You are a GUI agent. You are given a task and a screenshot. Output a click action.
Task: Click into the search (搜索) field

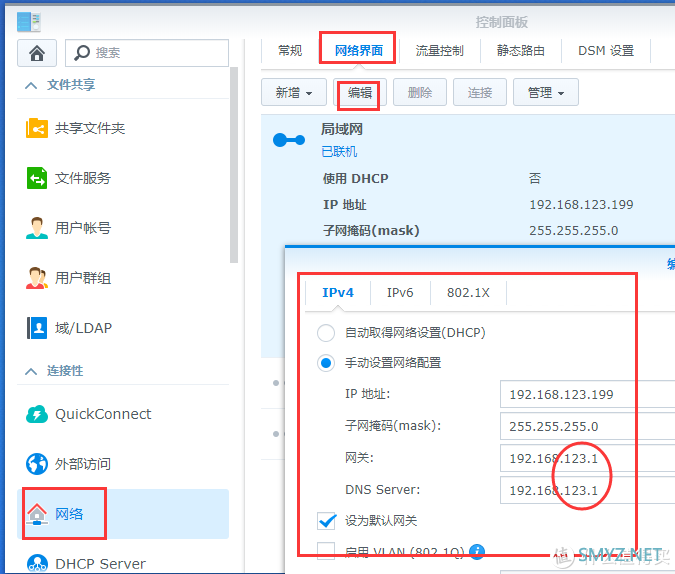[147, 53]
